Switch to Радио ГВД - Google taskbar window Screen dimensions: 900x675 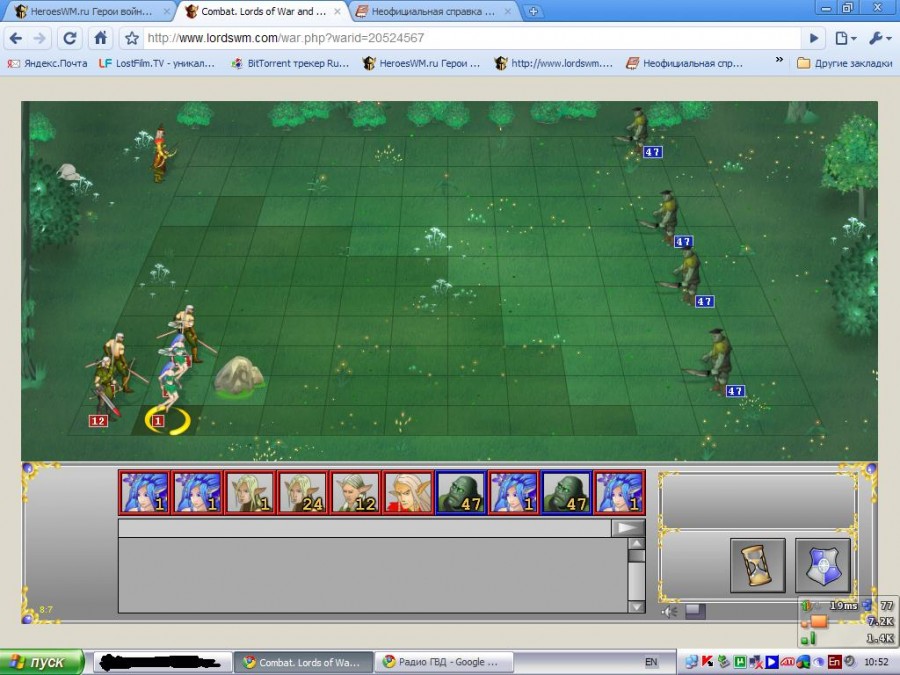[443, 662]
